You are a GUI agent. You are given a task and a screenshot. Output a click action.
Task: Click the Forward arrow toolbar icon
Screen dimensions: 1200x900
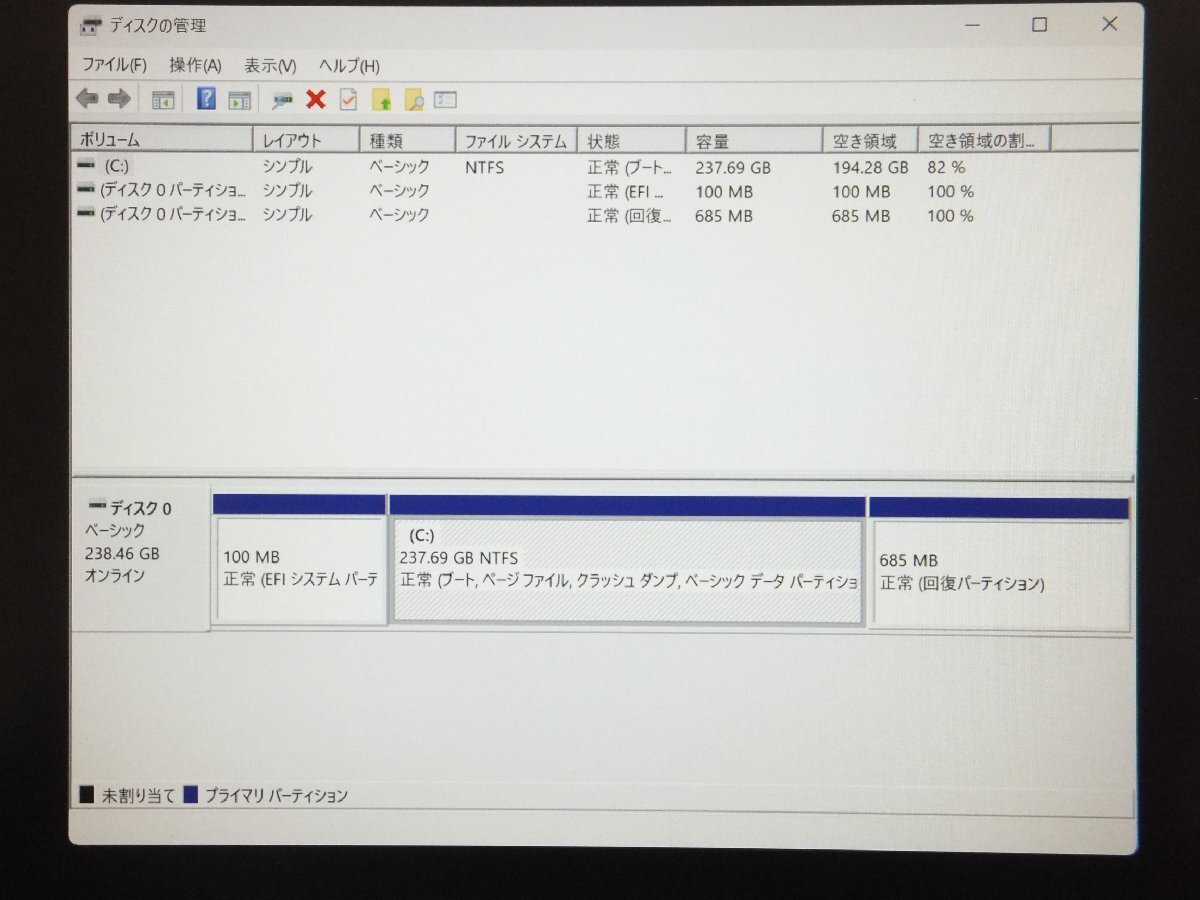[119, 99]
